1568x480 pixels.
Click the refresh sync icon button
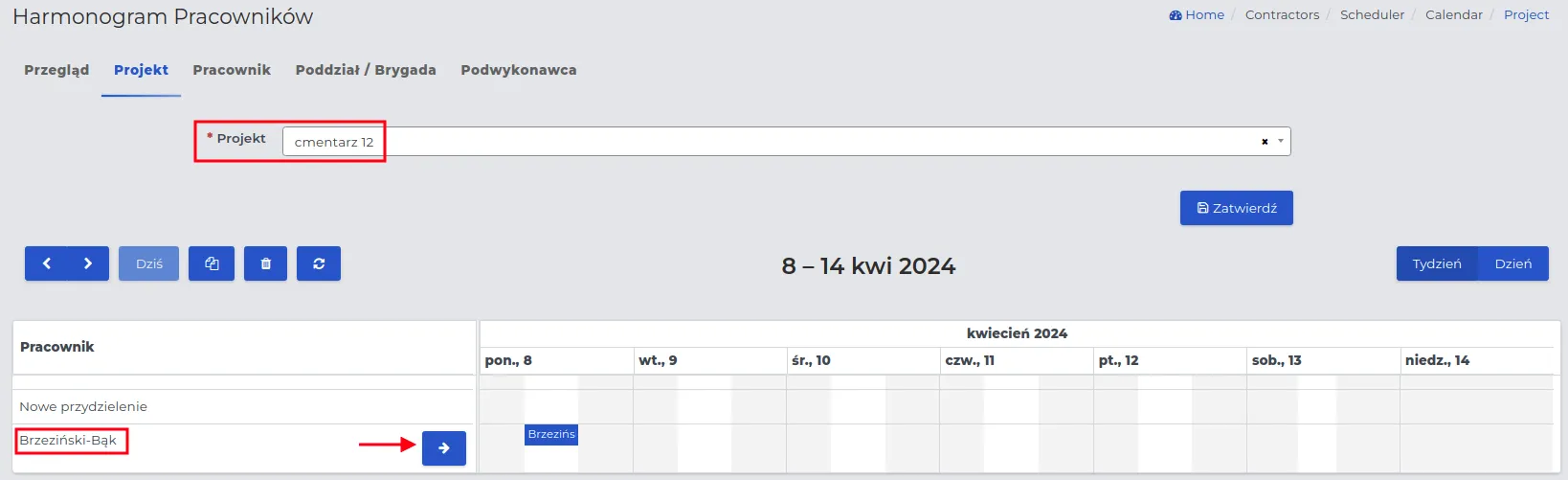click(319, 263)
